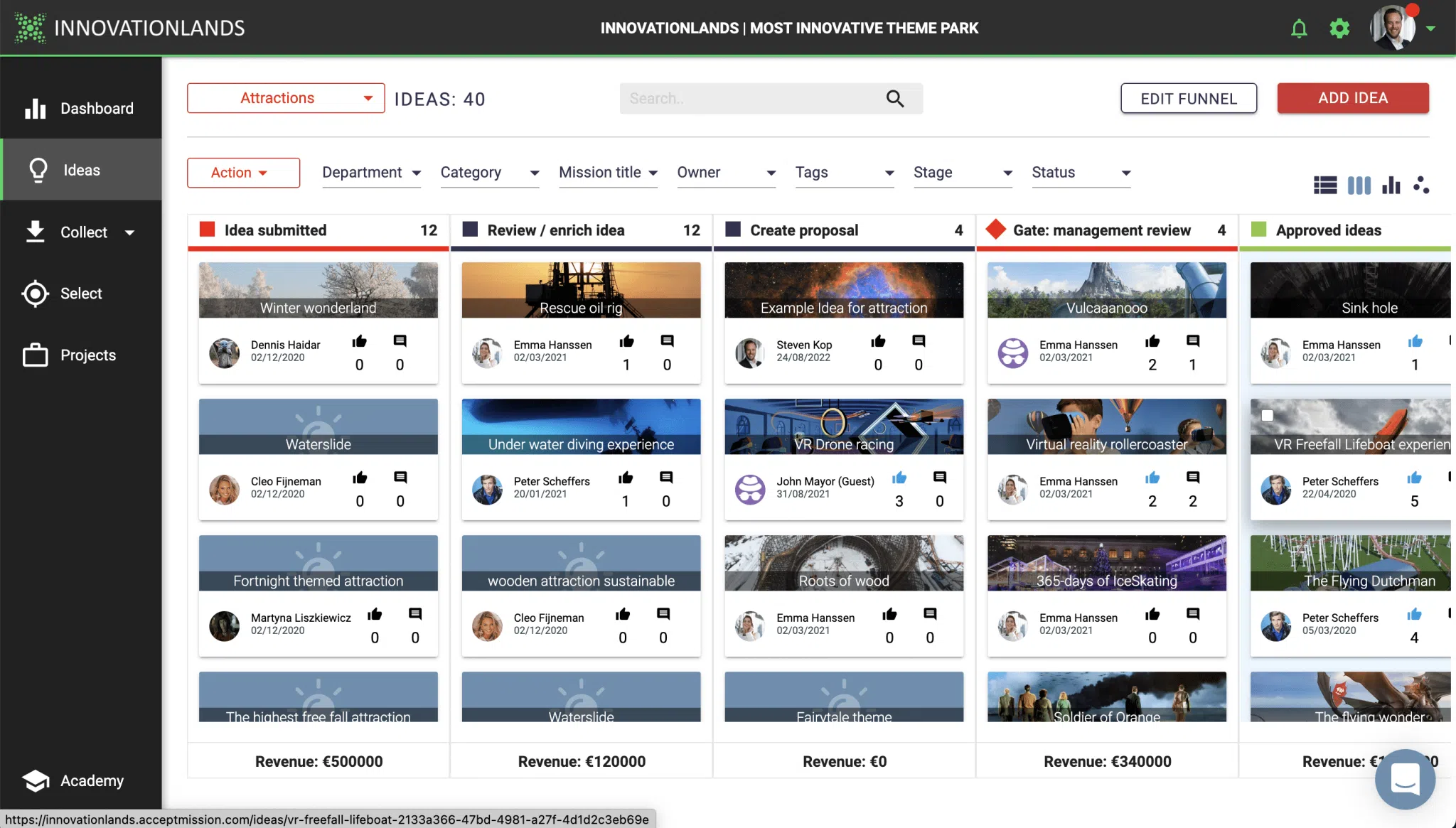The image size is (1456, 828).
Task: Switch to bar chart view icon
Action: pyautogui.click(x=1391, y=186)
